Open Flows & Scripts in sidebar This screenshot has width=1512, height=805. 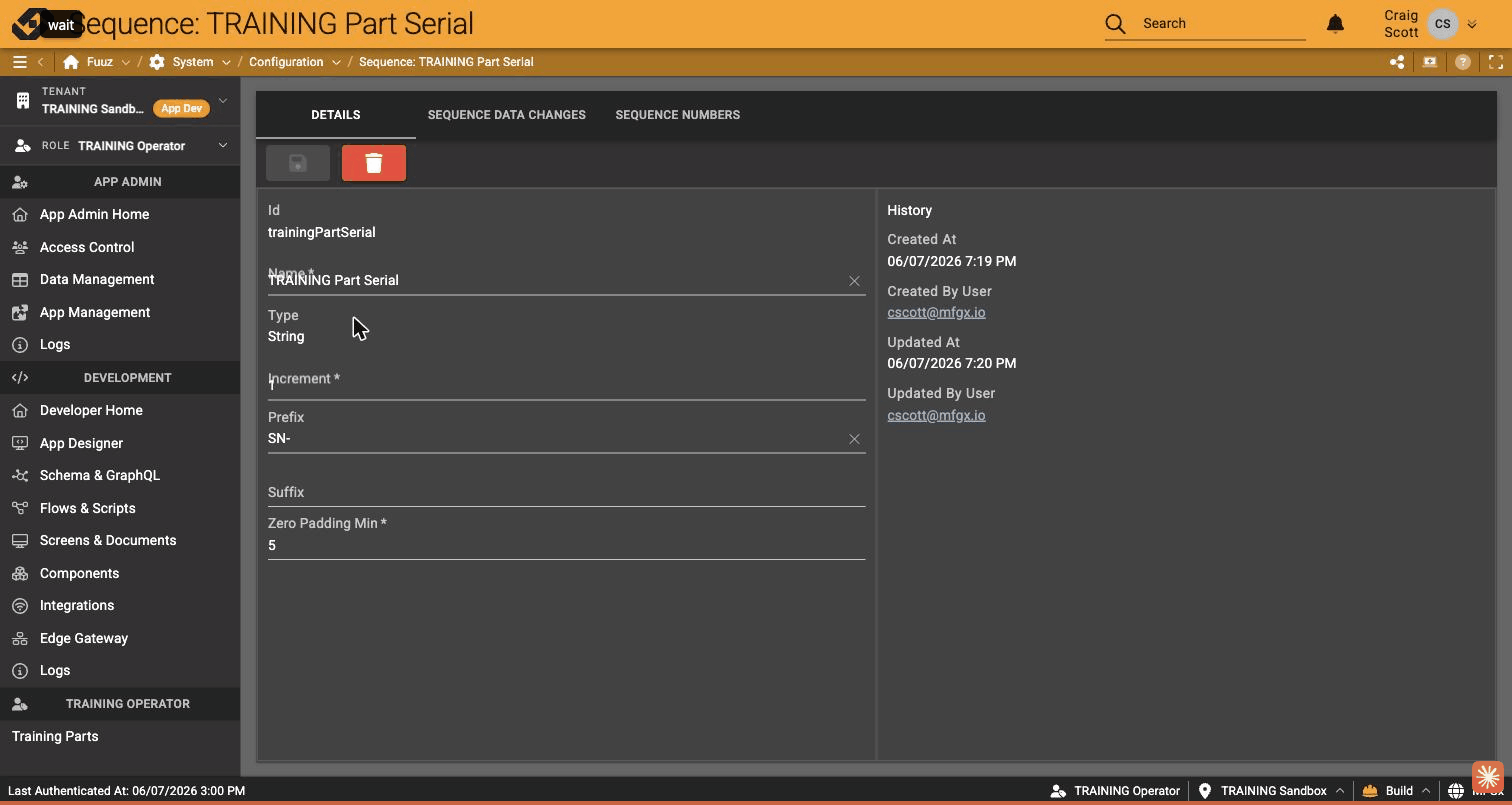coord(88,508)
